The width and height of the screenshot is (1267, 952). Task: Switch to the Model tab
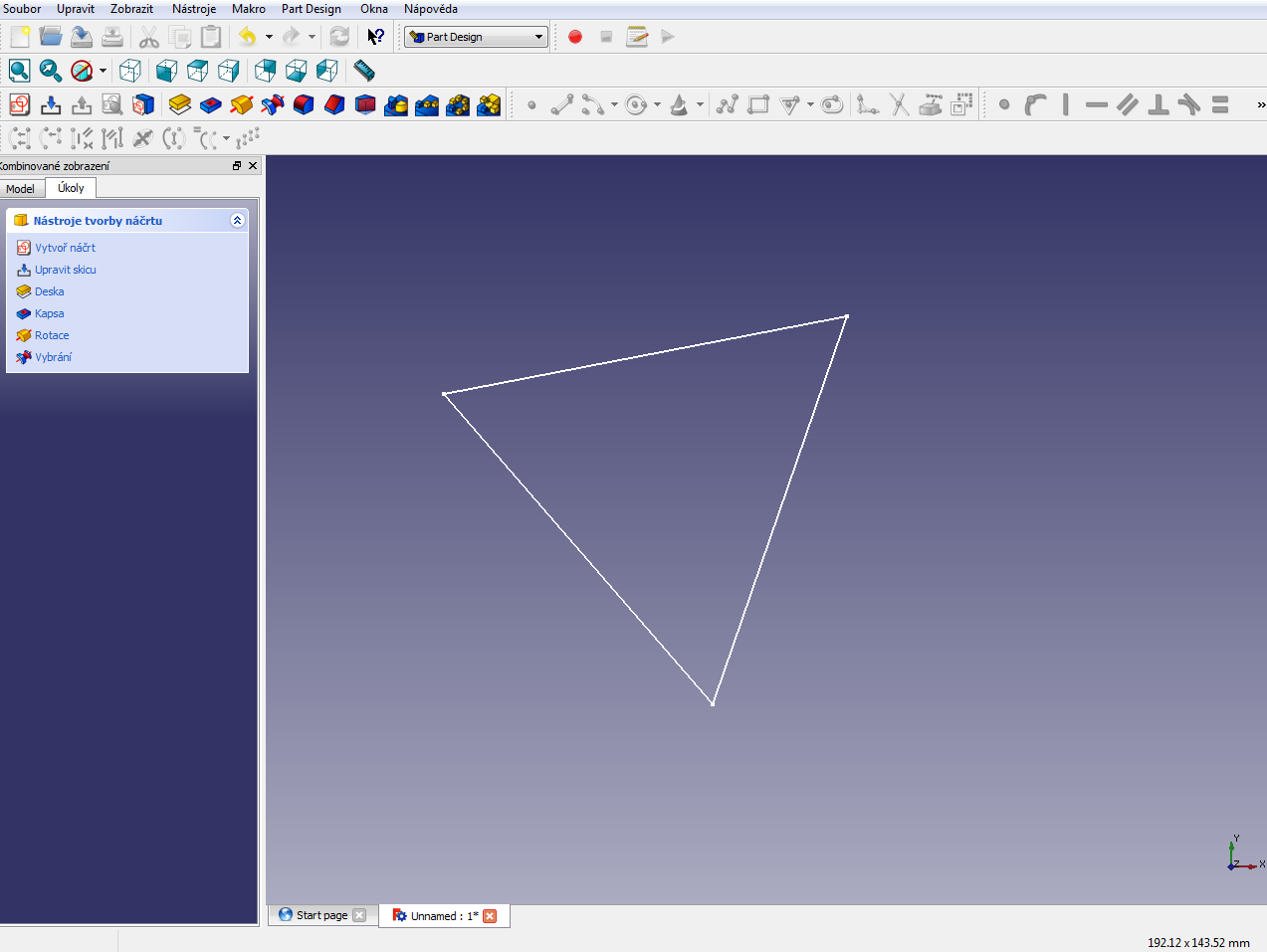[20, 189]
